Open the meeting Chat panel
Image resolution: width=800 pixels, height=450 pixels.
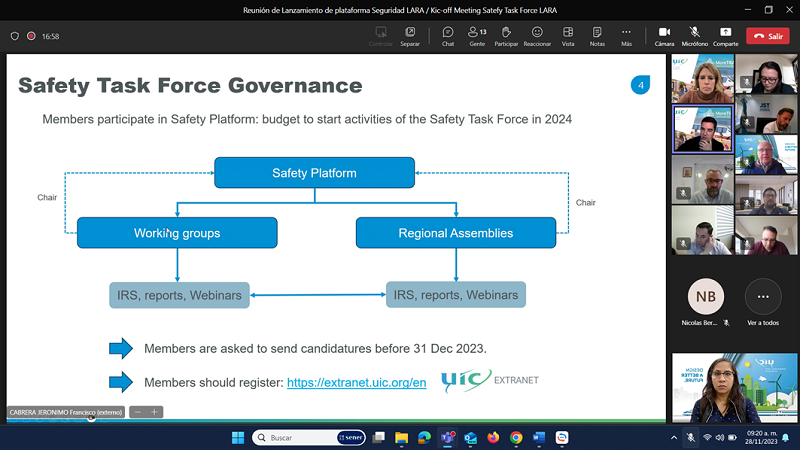(x=448, y=36)
